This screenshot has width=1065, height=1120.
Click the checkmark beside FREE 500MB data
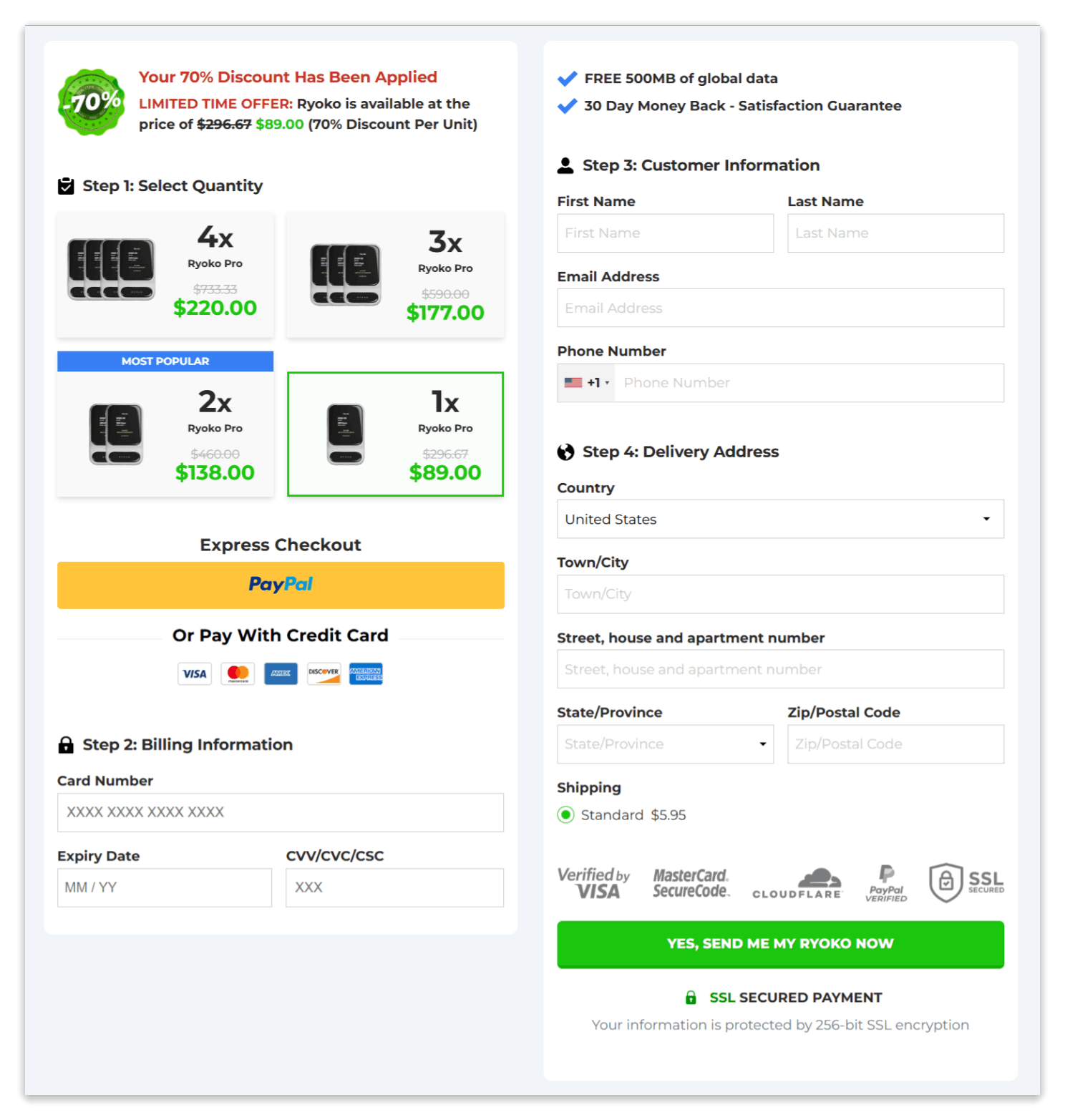[x=567, y=79]
